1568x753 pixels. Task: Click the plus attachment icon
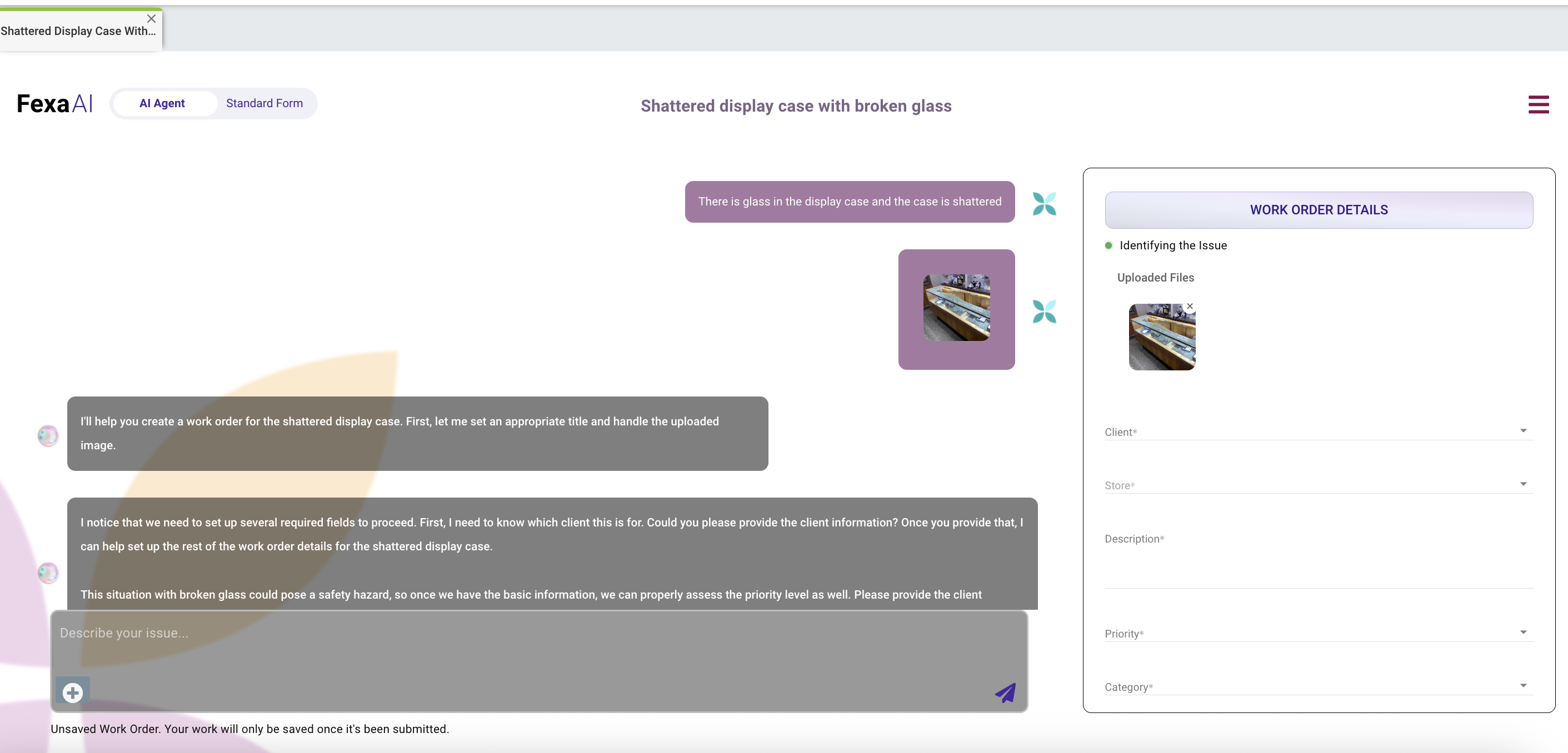tap(72, 692)
